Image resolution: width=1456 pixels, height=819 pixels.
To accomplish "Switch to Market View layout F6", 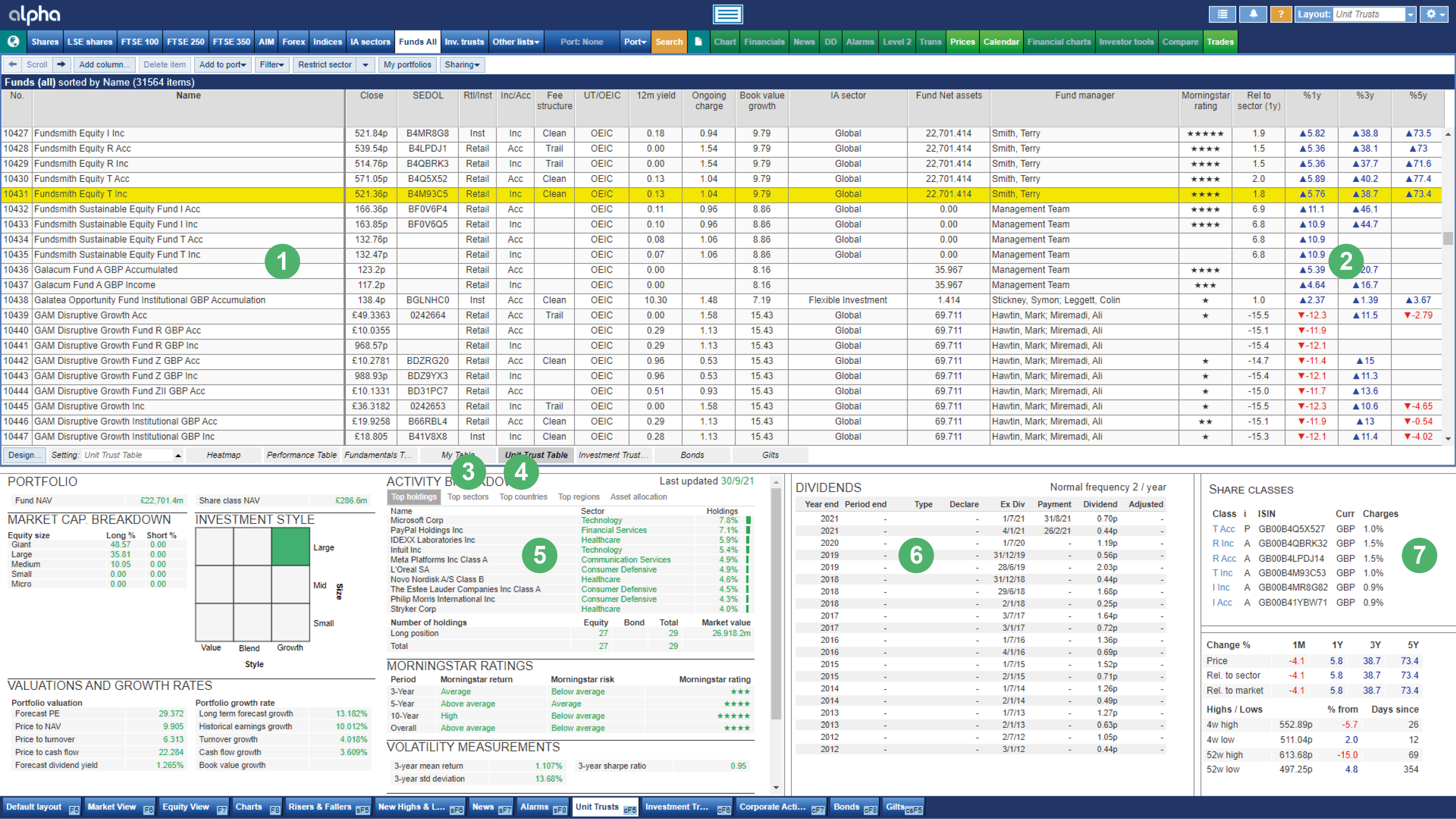I will (x=120, y=807).
